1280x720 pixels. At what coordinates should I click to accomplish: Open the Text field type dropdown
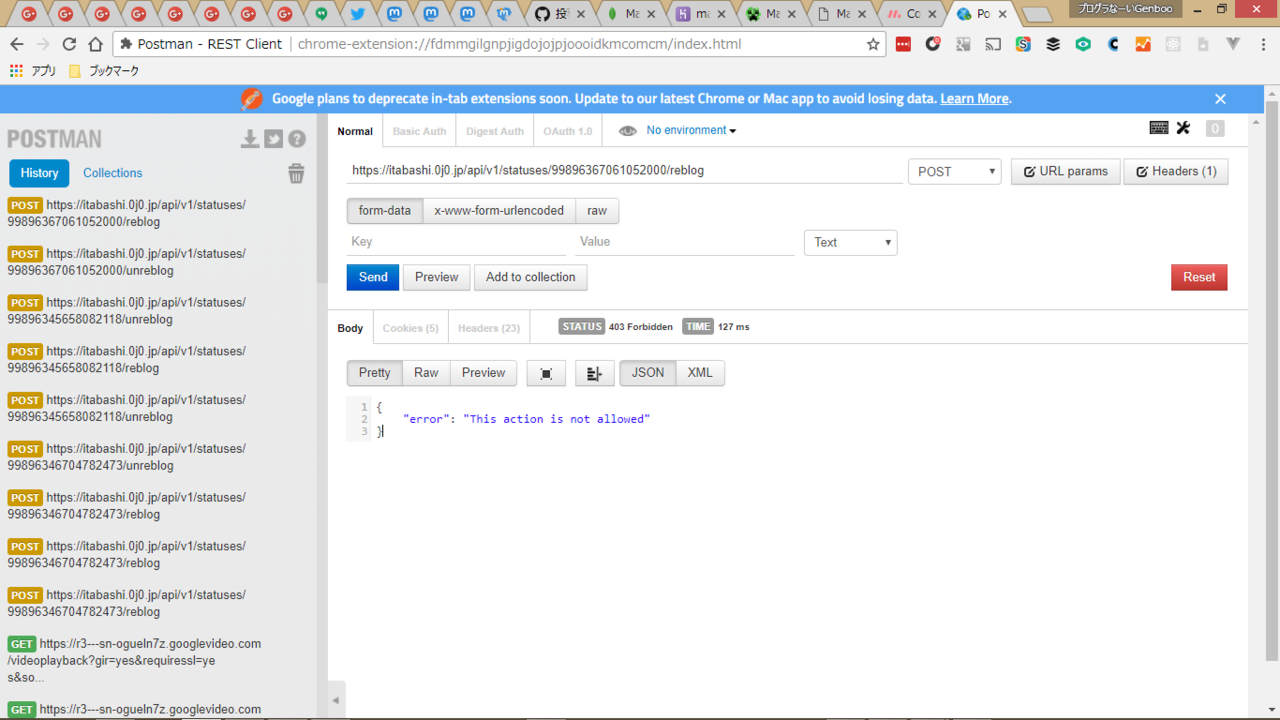pos(850,242)
